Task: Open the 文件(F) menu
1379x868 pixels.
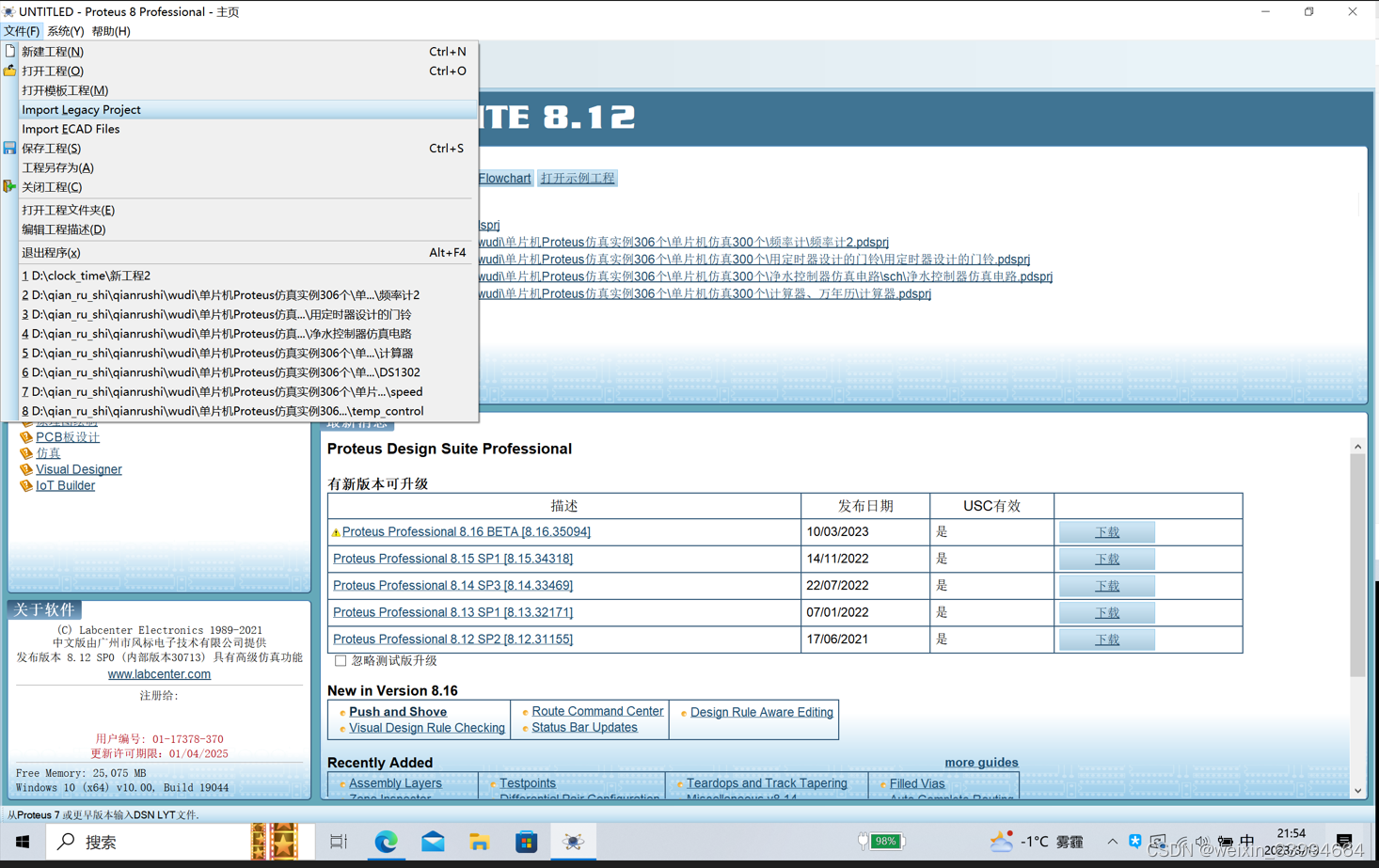Action: [x=22, y=31]
